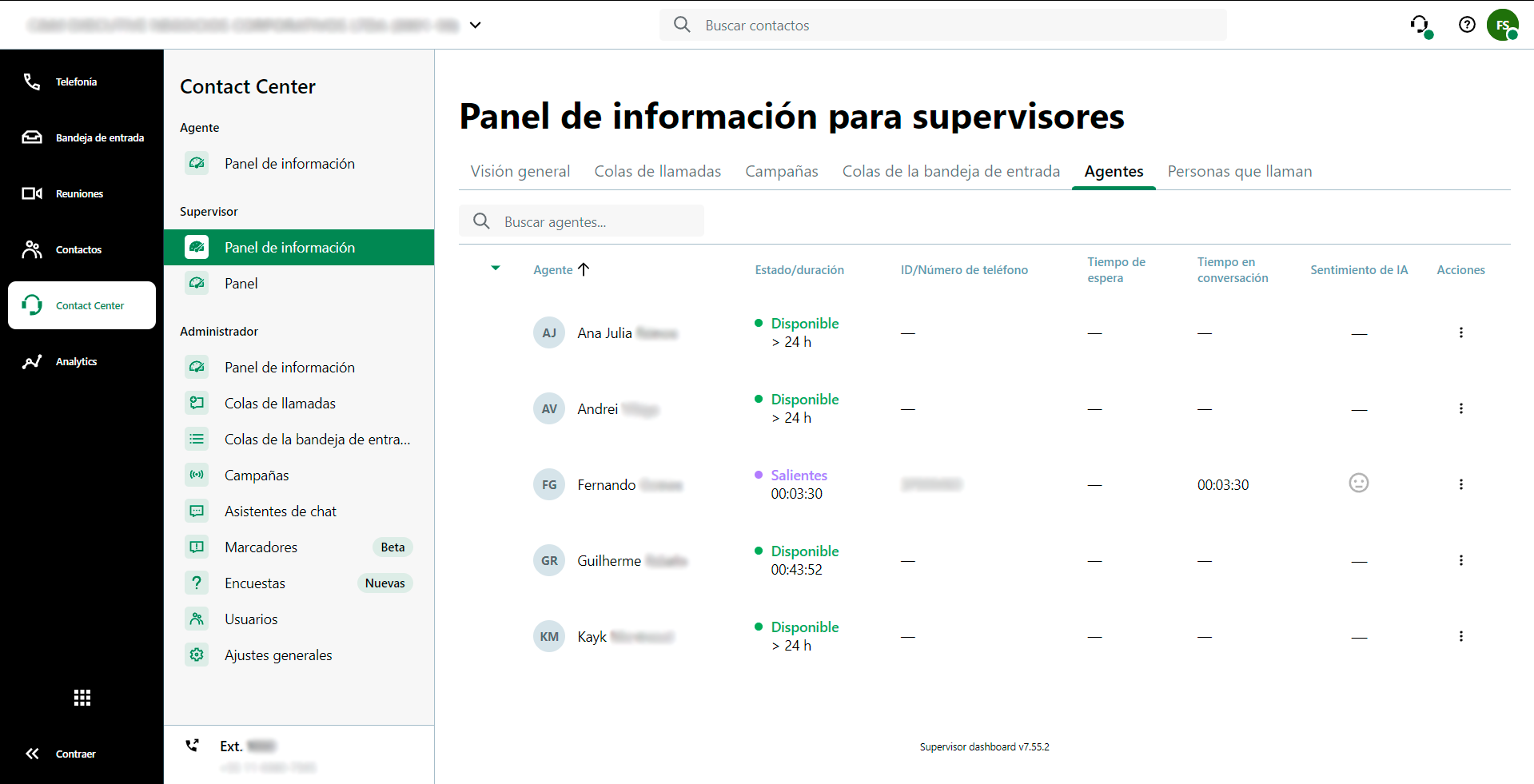Screen dimensions: 1534x784
Task: Open the actions menu for Guilherme
Action: click(1461, 560)
